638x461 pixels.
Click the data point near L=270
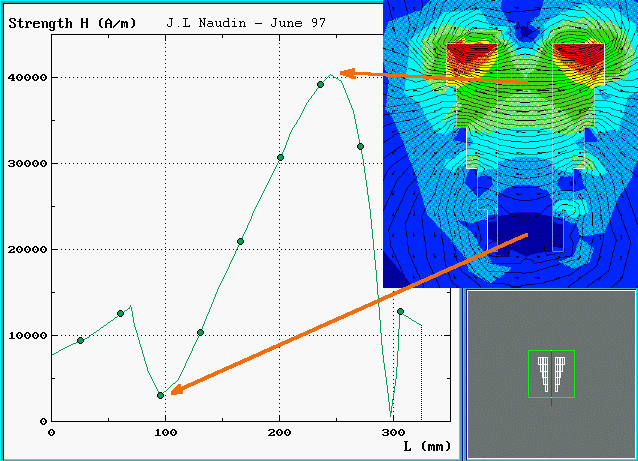coord(360,146)
